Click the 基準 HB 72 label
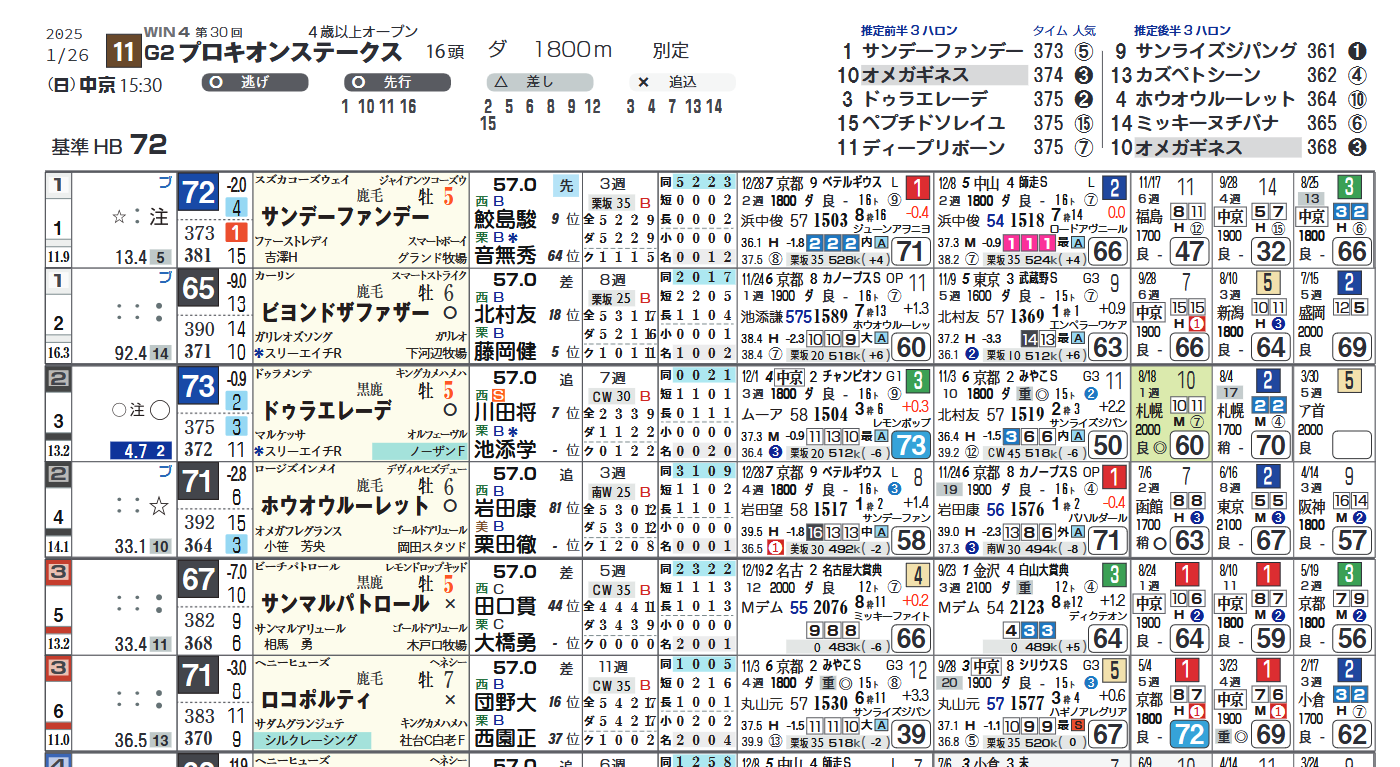The width and height of the screenshot is (1400, 767). 109,146
